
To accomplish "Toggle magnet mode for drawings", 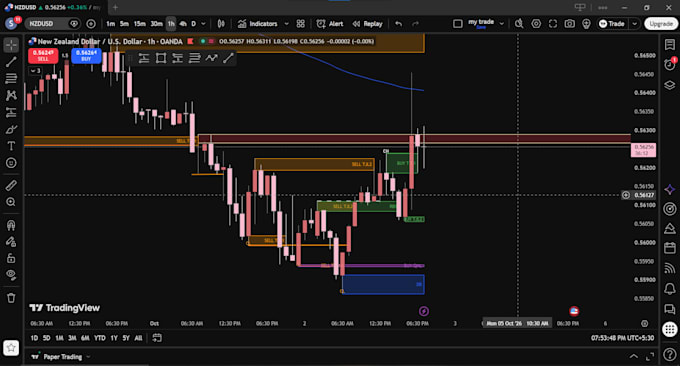I will (11, 225).
